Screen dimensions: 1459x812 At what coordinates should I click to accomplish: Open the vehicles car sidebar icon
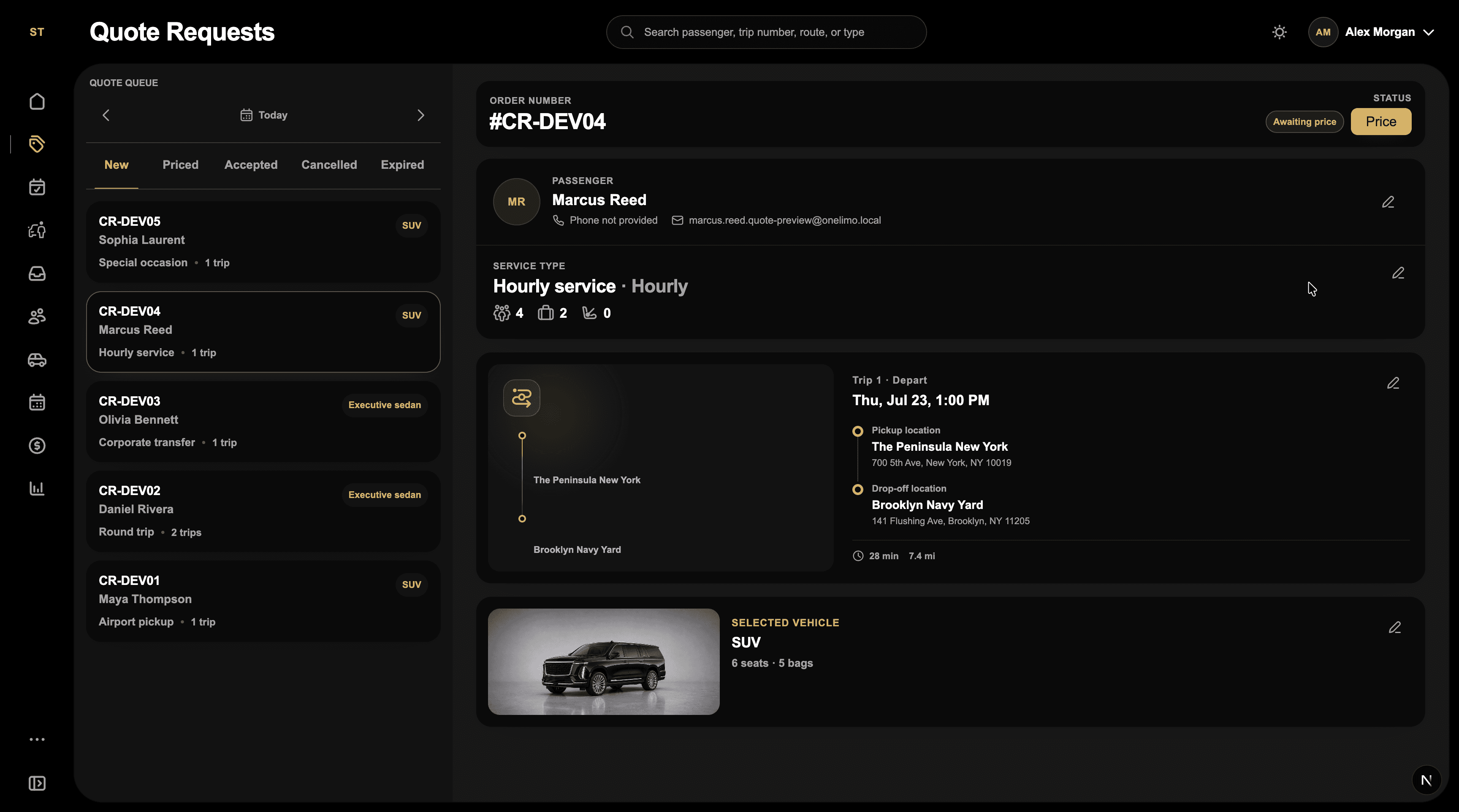point(37,360)
